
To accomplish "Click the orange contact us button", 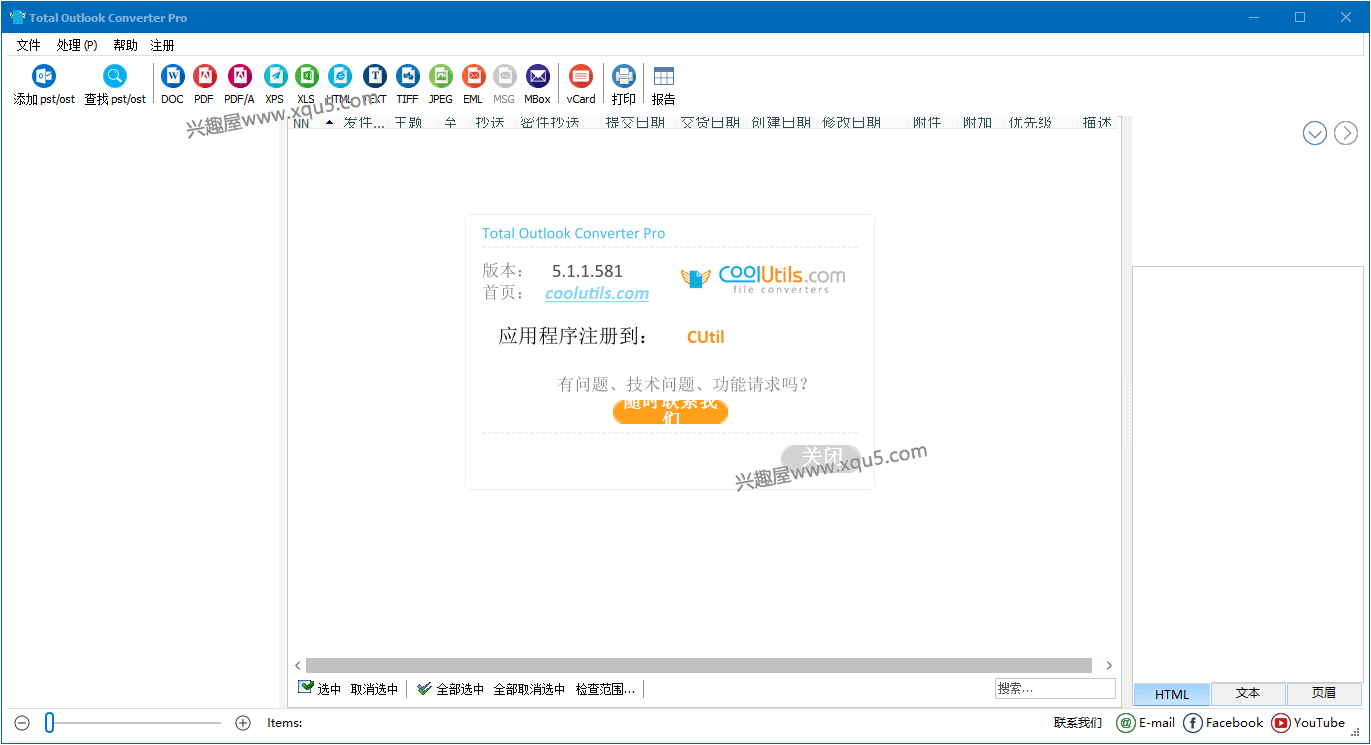I will click(x=670, y=412).
